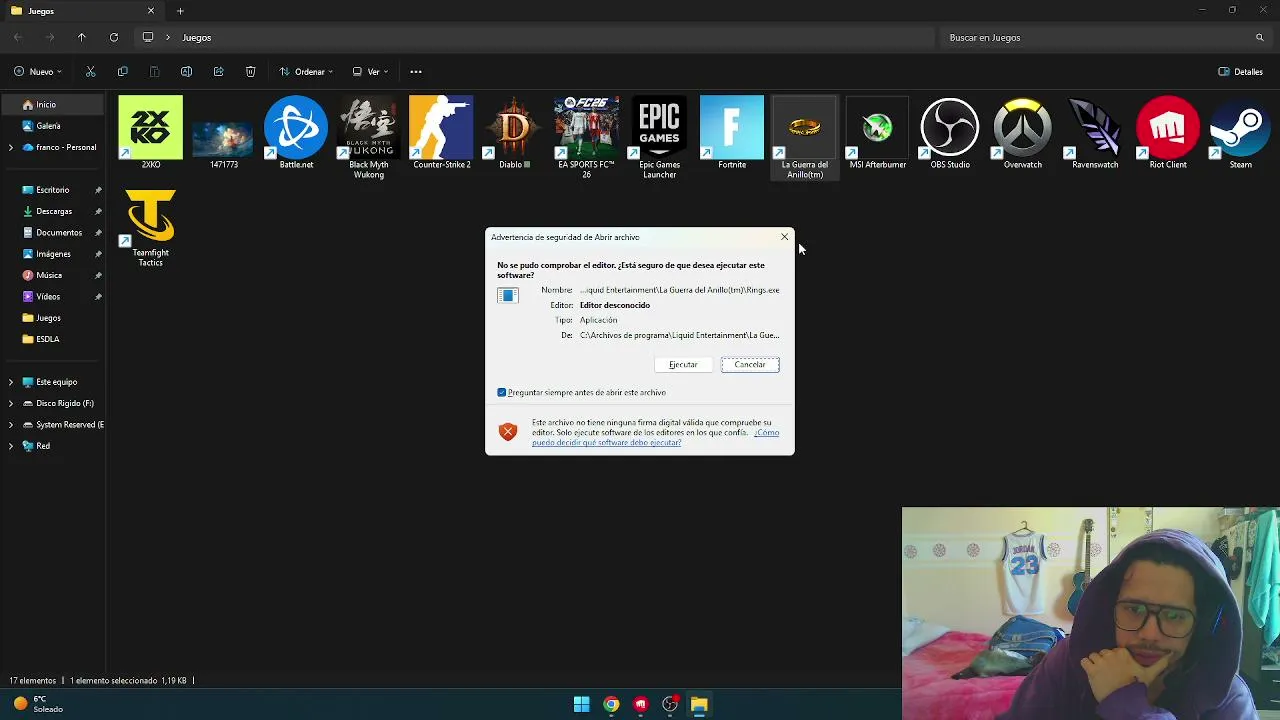Viewport: 1280px width, 720px height.
Task: Refresh the Juegos folder view
Action: coord(114,37)
